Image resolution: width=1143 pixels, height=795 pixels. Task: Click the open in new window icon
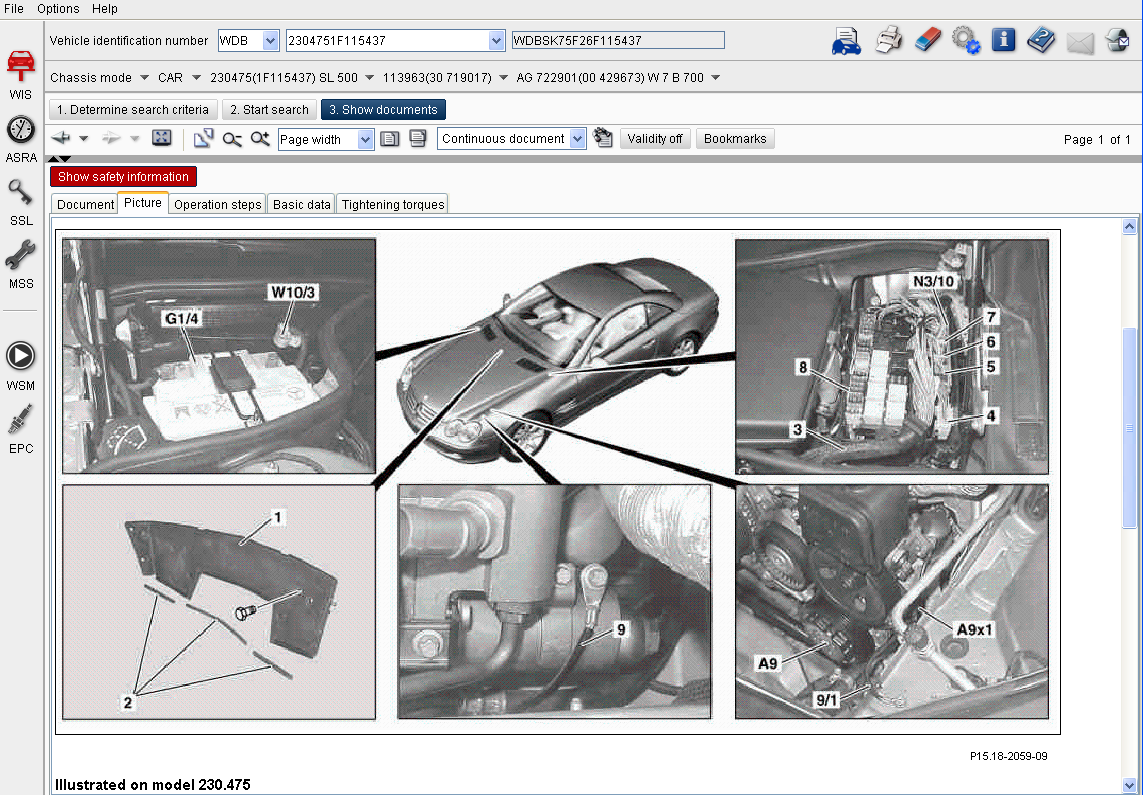tap(203, 138)
